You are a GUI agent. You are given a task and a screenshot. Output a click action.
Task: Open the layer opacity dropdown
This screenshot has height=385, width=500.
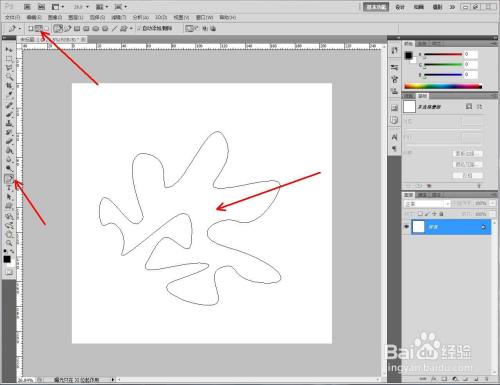coord(493,203)
